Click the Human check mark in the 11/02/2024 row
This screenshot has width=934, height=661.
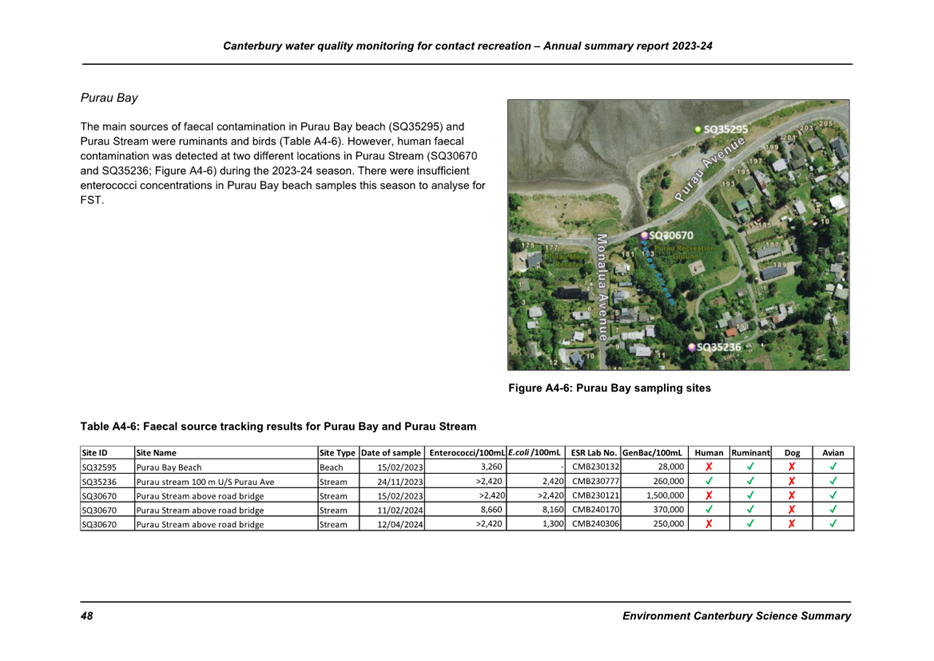(709, 510)
